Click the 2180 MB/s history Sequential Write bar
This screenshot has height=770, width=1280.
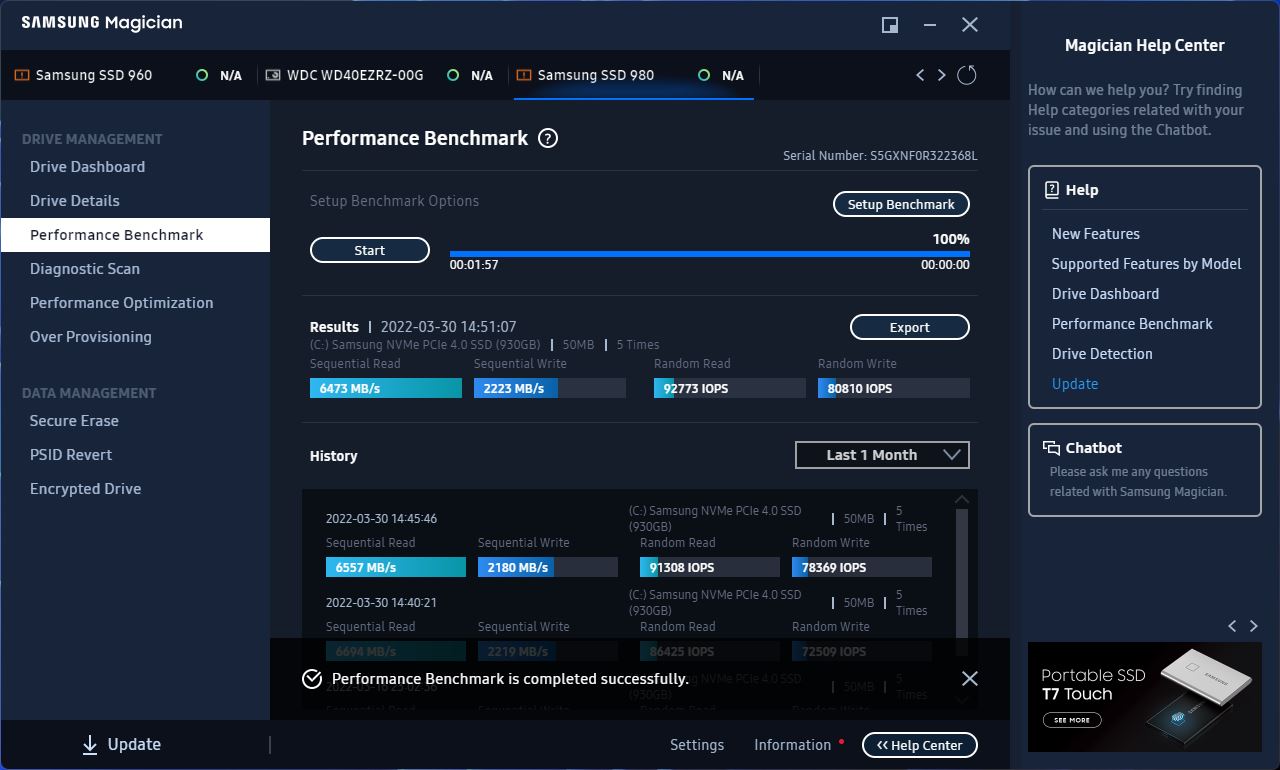548,567
